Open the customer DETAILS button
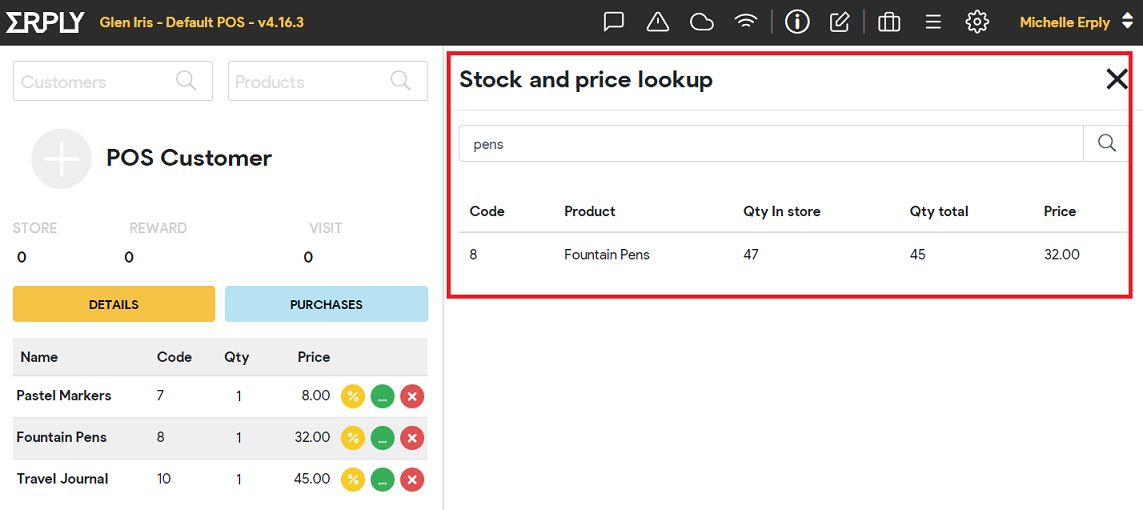This screenshot has width=1143, height=510. click(114, 304)
